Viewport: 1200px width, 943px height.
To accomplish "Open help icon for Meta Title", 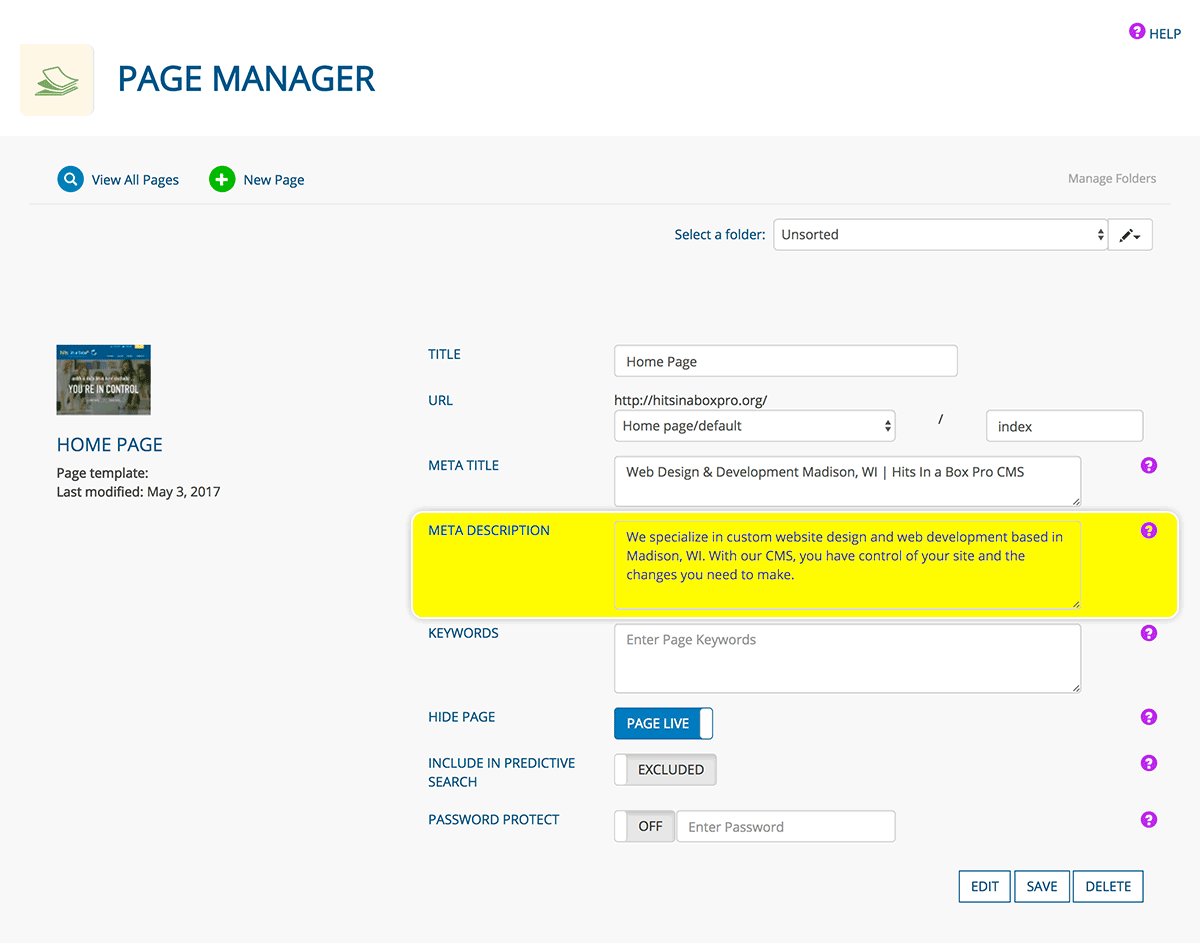I will [x=1149, y=465].
